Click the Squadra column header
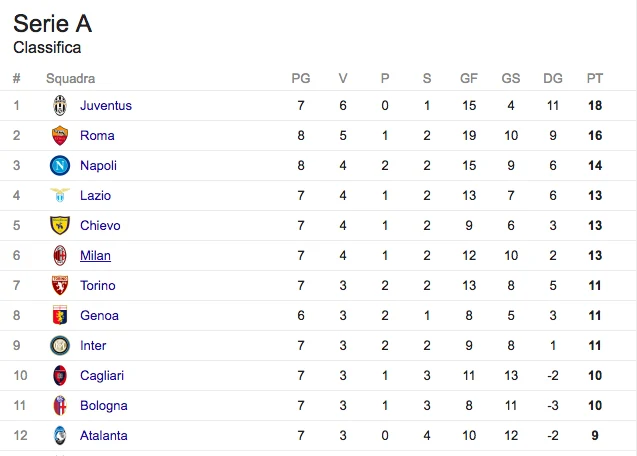The width and height of the screenshot is (637, 456). point(71,78)
